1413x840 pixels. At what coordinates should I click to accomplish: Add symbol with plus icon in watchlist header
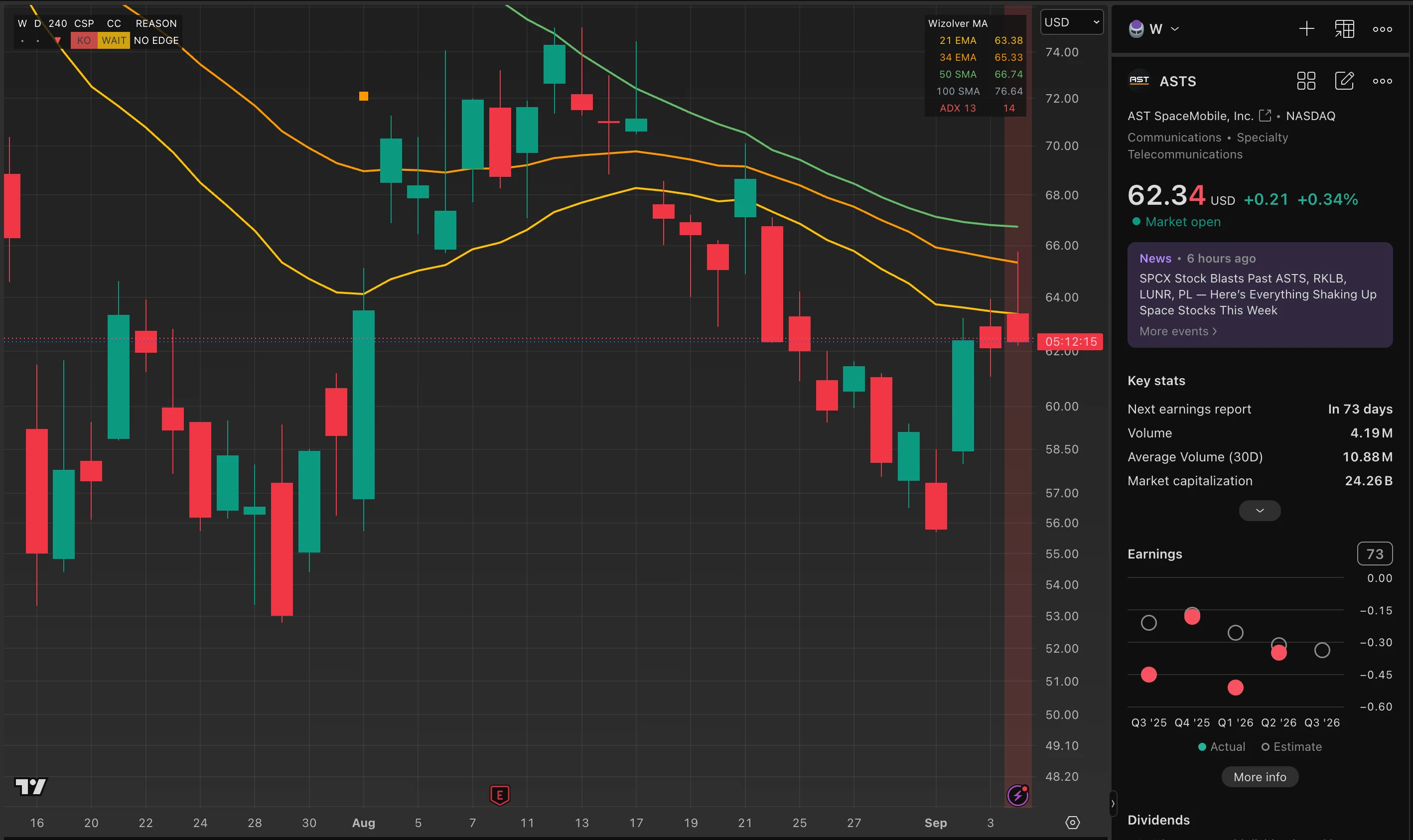1306,29
